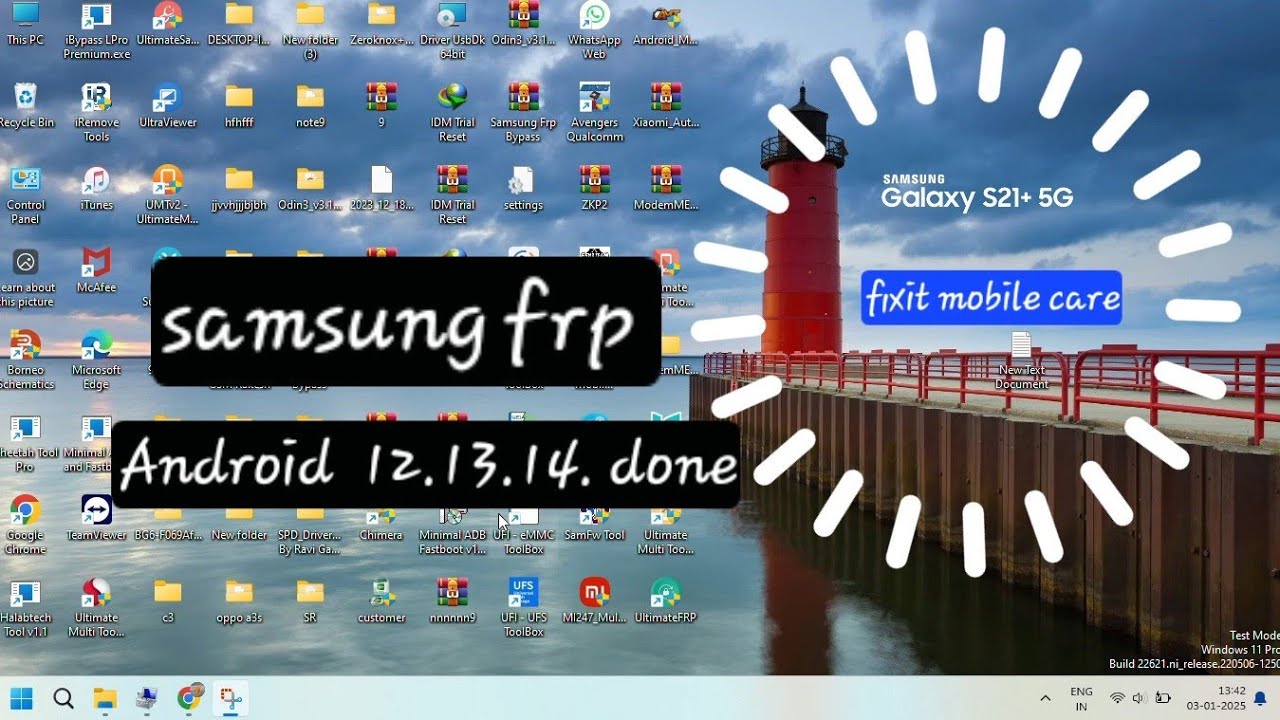Open taskbar Search
This screenshot has width=1280, height=720.
[x=63, y=698]
